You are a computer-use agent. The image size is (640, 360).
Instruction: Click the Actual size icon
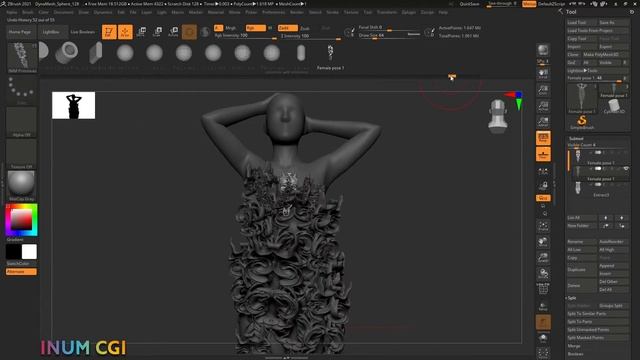(x=543, y=106)
